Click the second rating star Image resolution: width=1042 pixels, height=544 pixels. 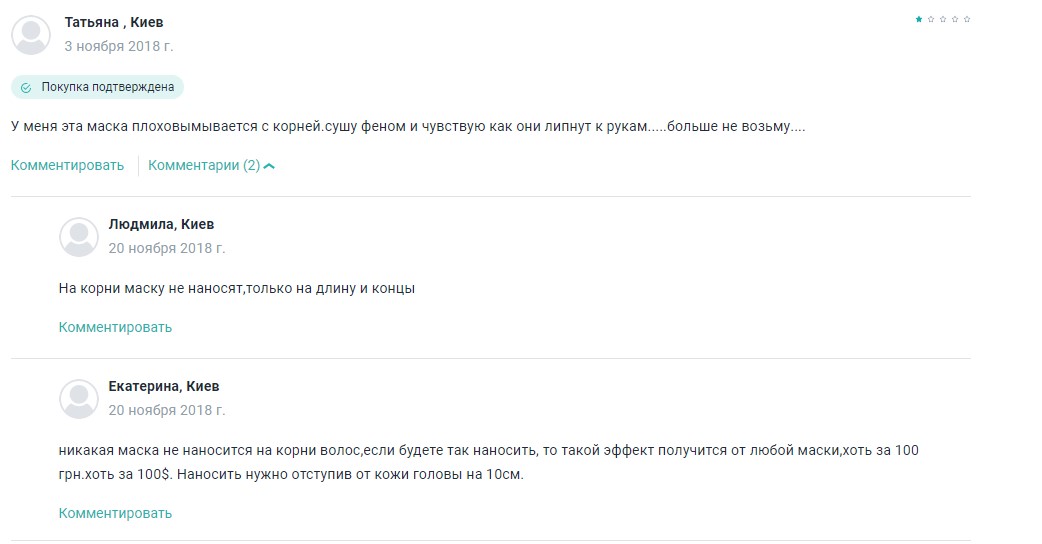[931, 19]
